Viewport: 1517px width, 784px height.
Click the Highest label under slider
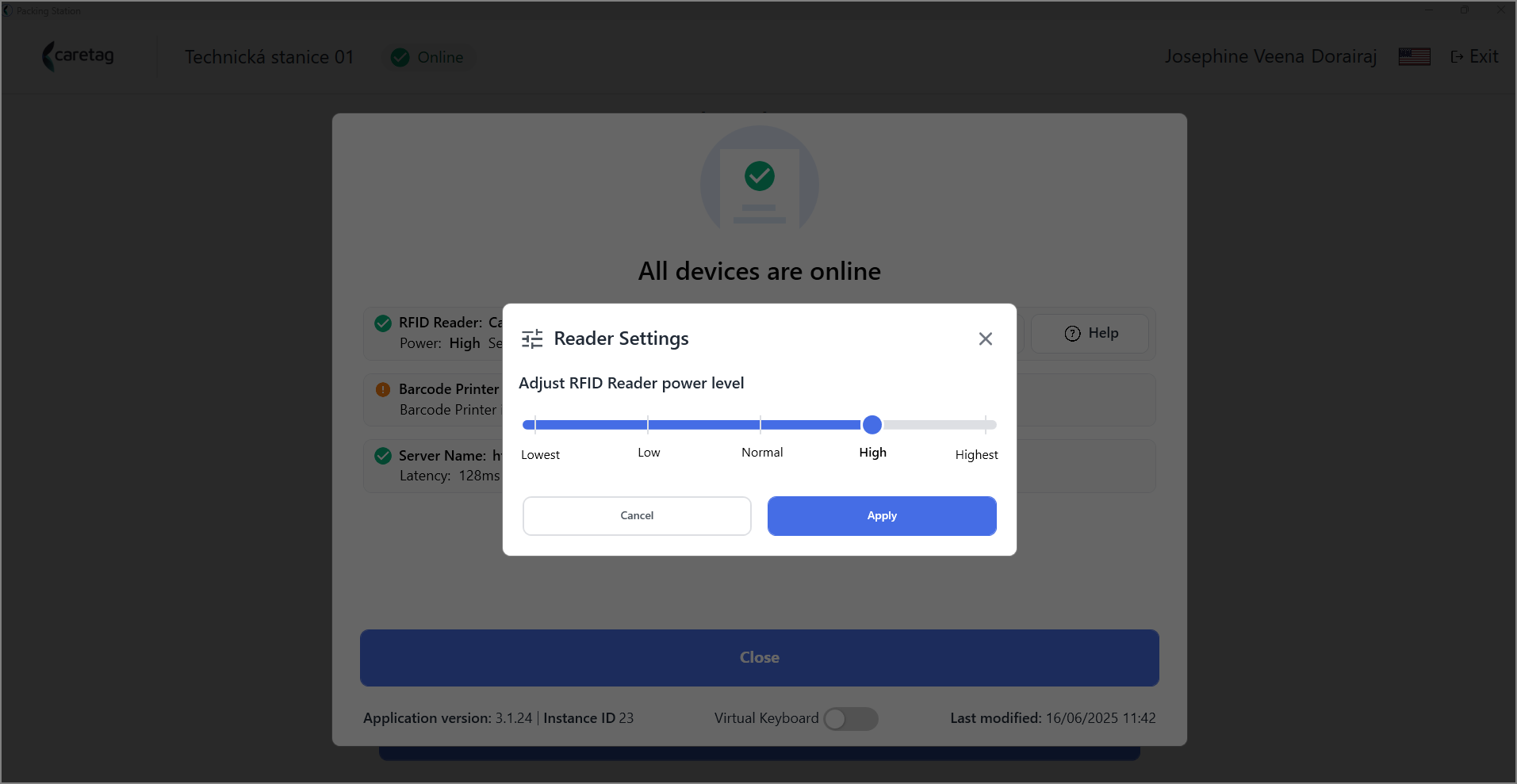[976, 455]
